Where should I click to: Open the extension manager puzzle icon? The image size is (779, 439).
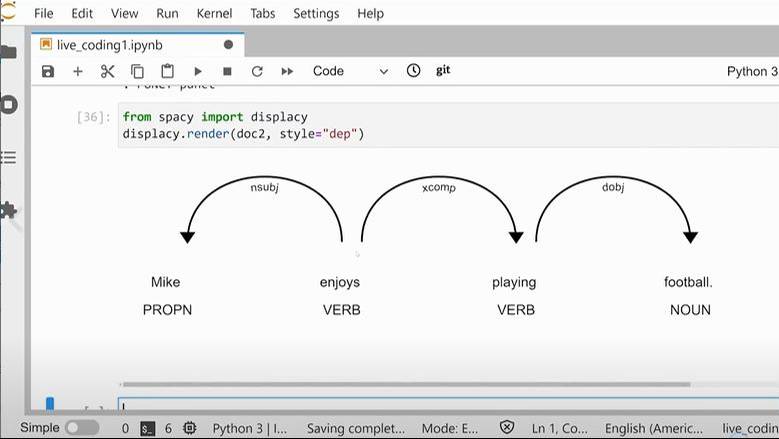(x=8, y=210)
